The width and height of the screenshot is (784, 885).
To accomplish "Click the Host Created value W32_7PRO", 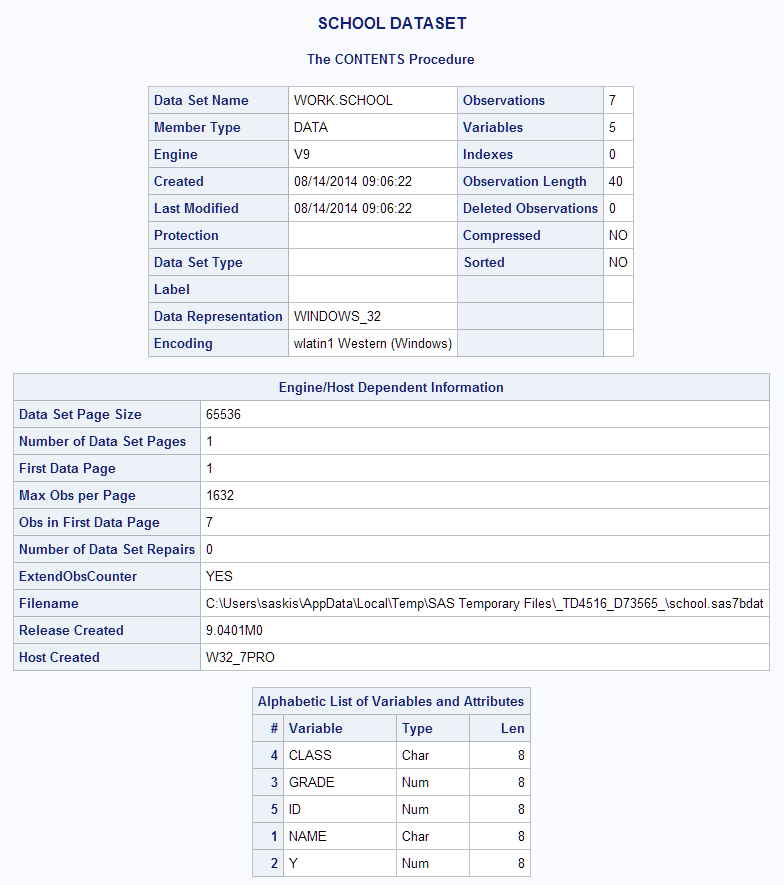I will (x=237, y=657).
